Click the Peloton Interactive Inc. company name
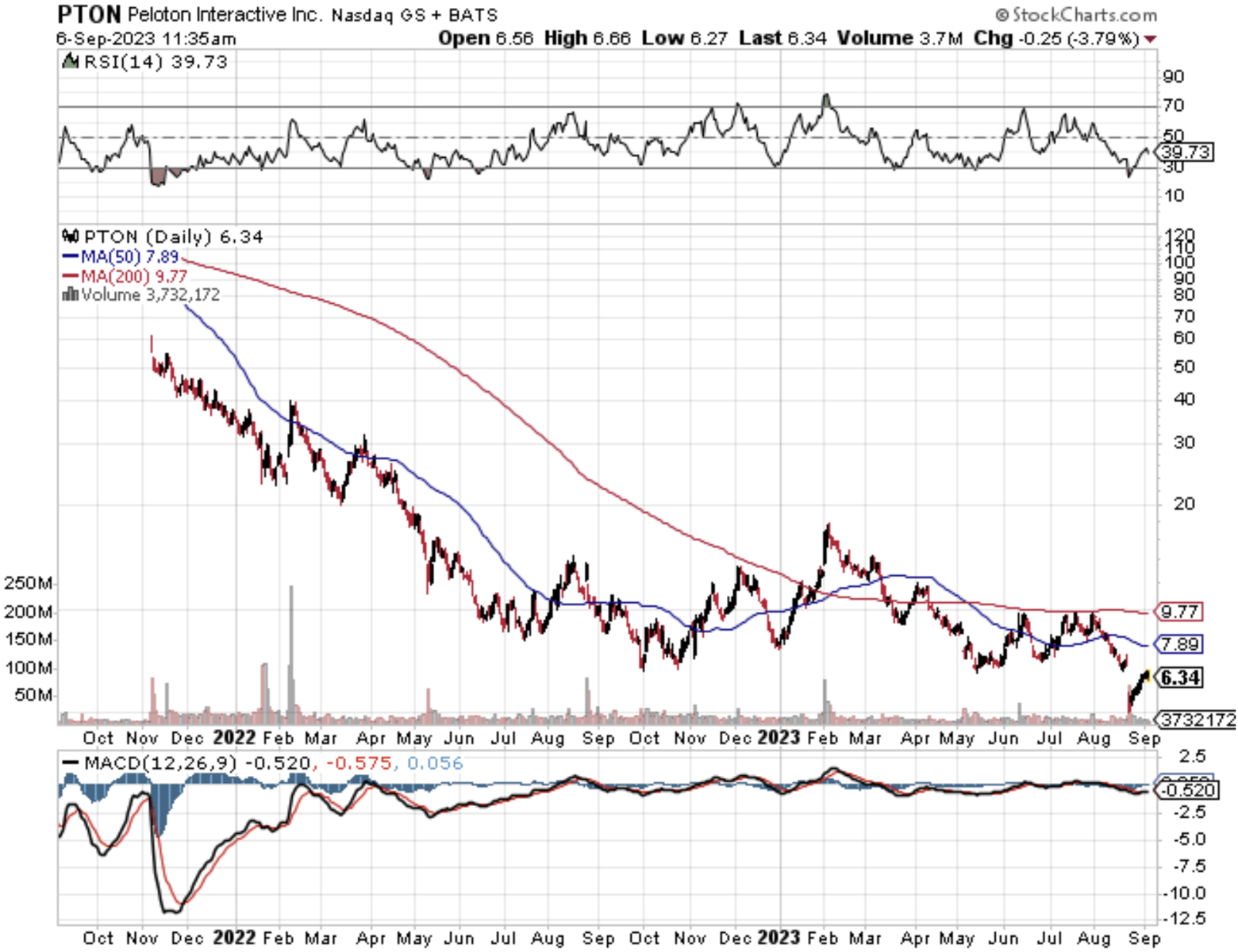The height and width of the screenshot is (952, 1238). (x=225, y=15)
